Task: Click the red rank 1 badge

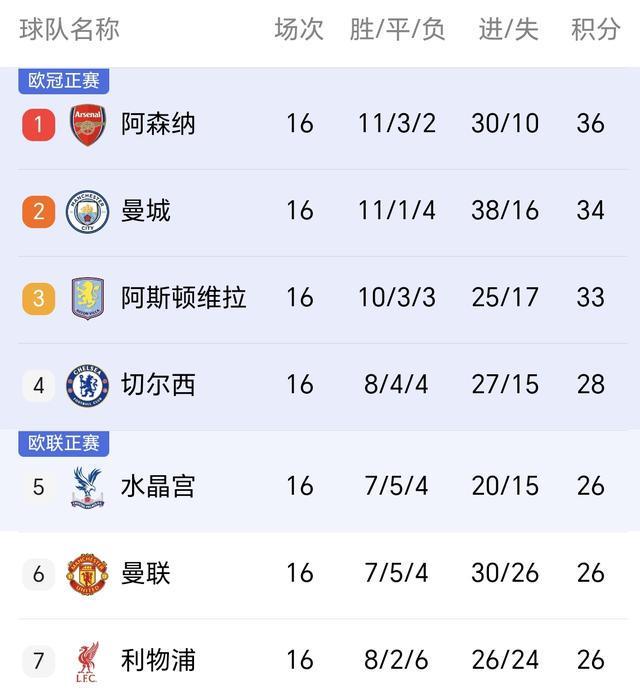Action: tap(39, 124)
